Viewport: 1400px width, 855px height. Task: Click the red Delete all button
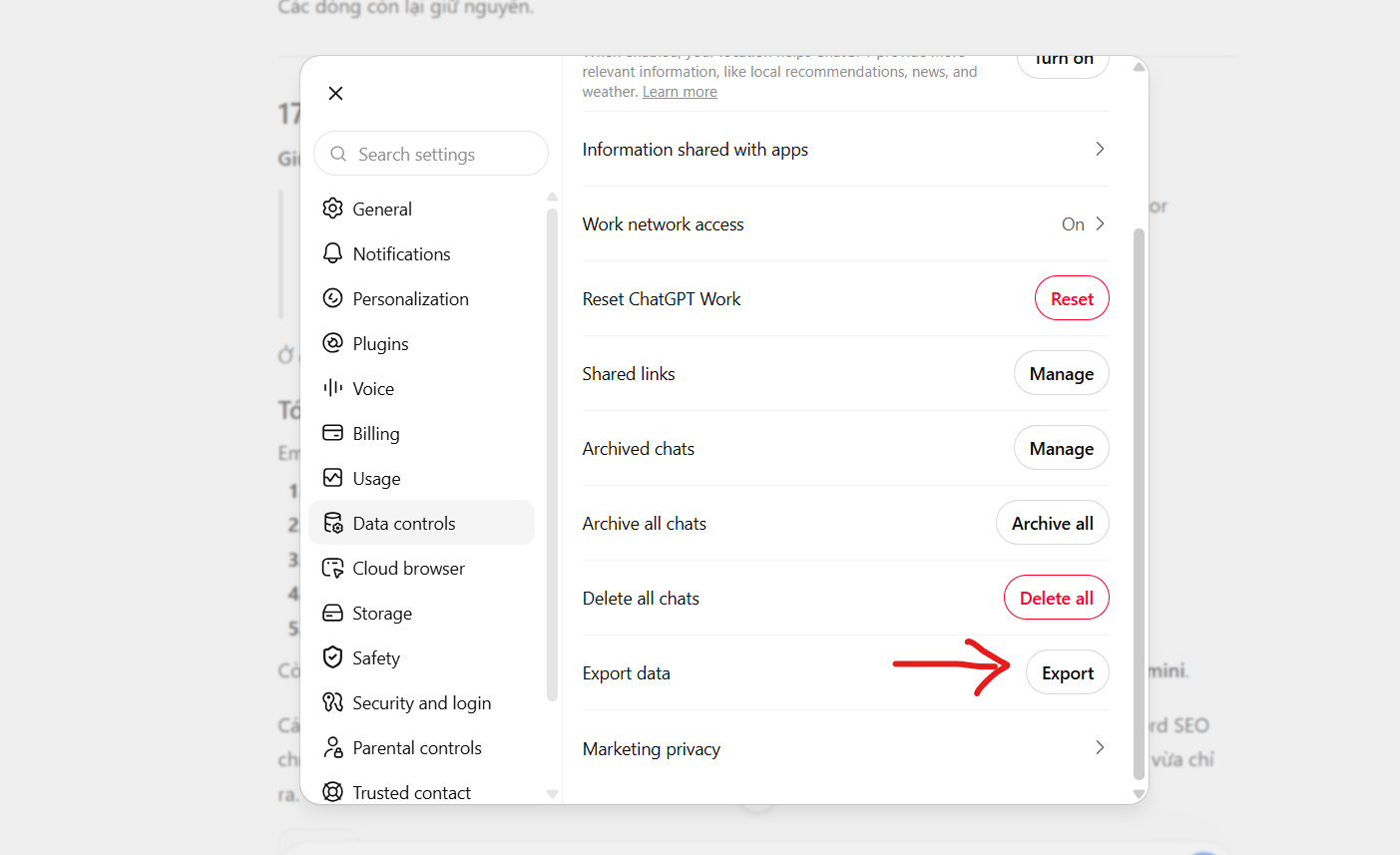click(x=1057, y=598)
